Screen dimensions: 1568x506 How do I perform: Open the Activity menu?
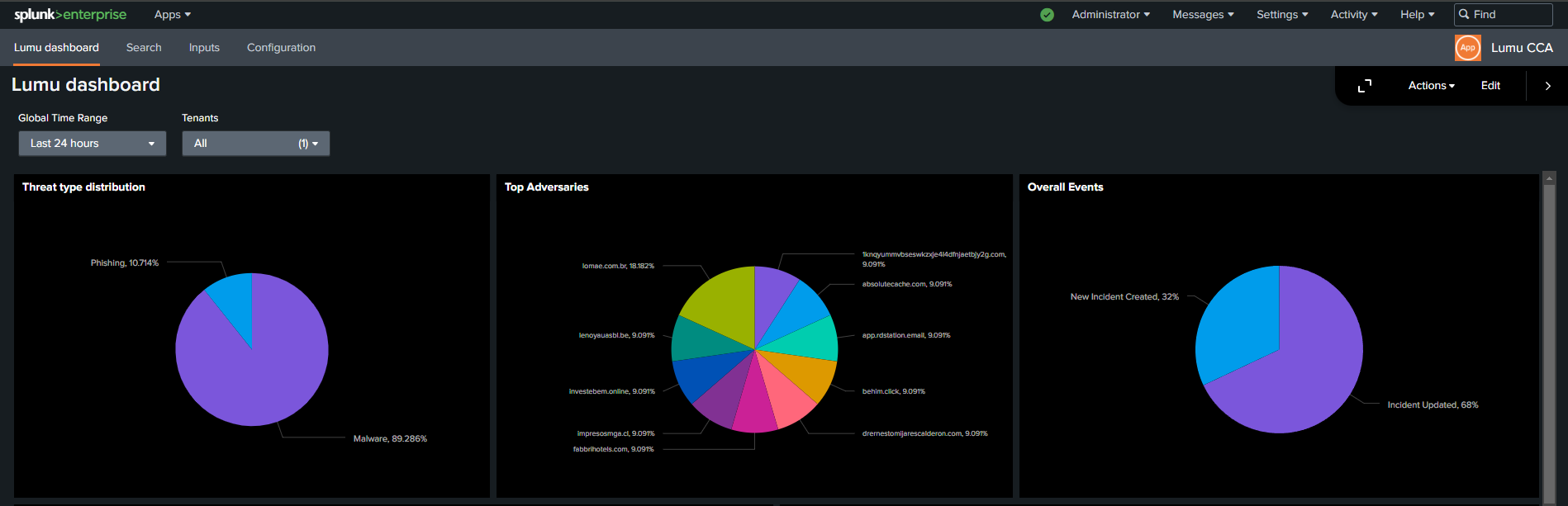tap(1353, 14)
